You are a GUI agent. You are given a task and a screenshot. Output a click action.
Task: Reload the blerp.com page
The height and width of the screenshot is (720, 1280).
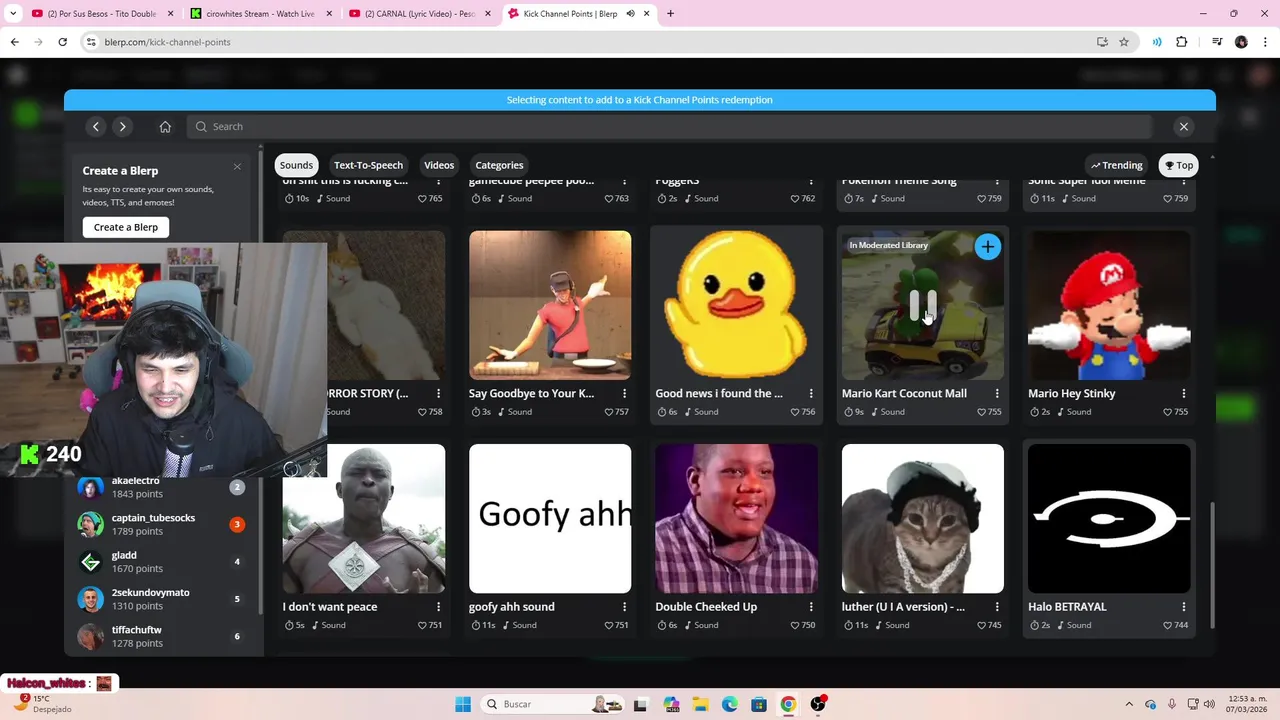[x=62, y=42]
